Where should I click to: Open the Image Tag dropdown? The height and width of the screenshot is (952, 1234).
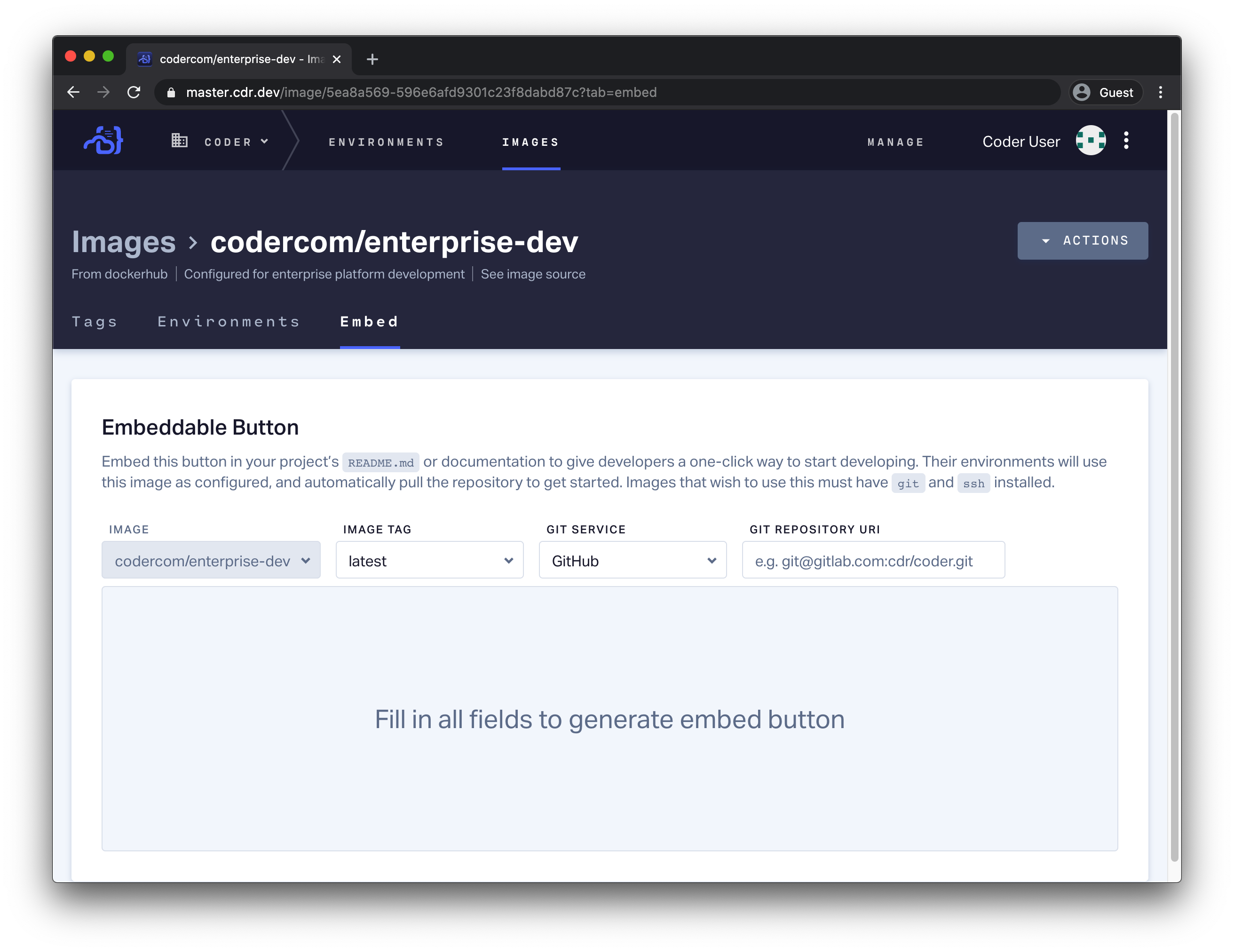[x=429, y=561]
